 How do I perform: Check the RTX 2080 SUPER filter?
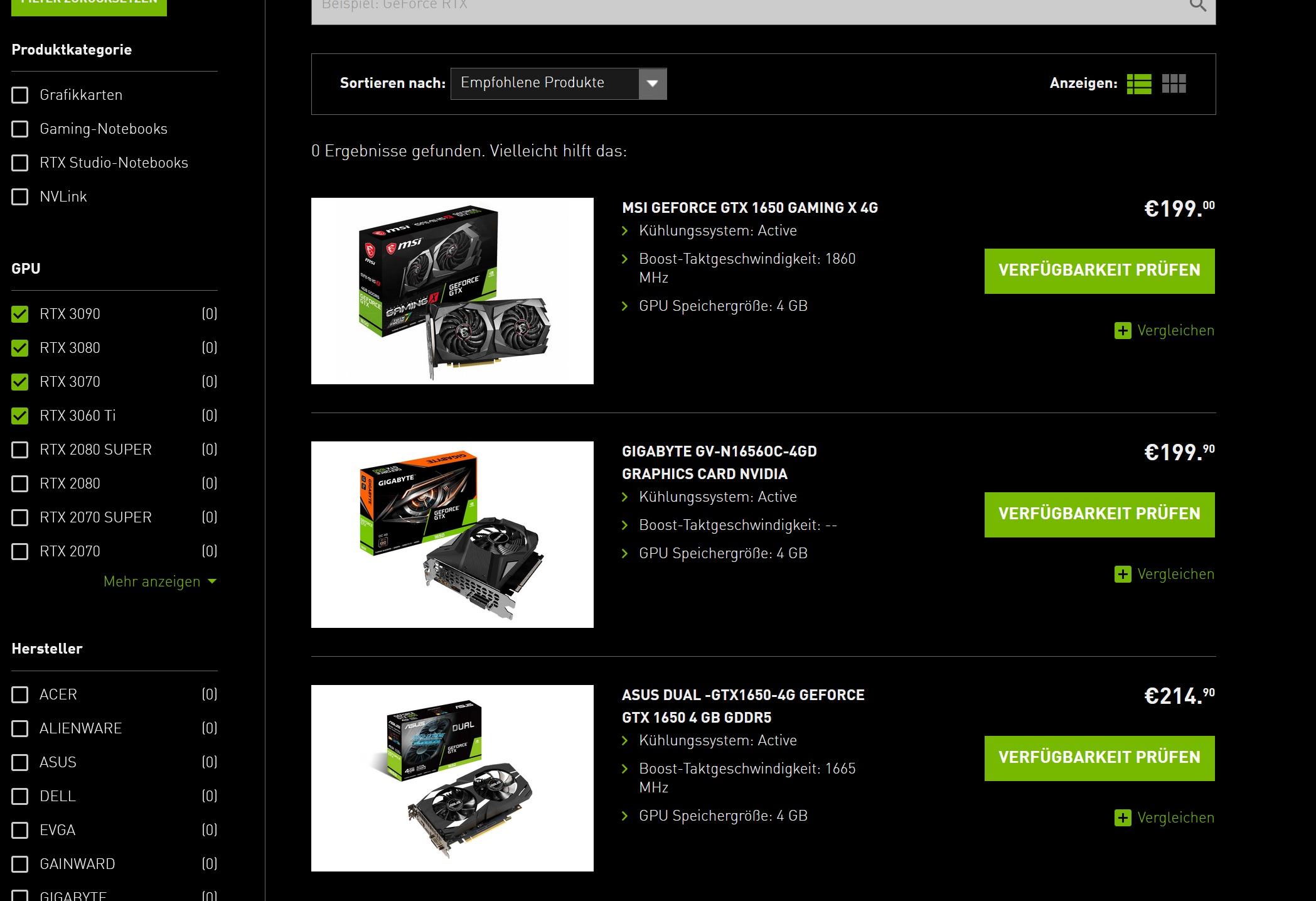pyautogui.click(x=20, y=450)
